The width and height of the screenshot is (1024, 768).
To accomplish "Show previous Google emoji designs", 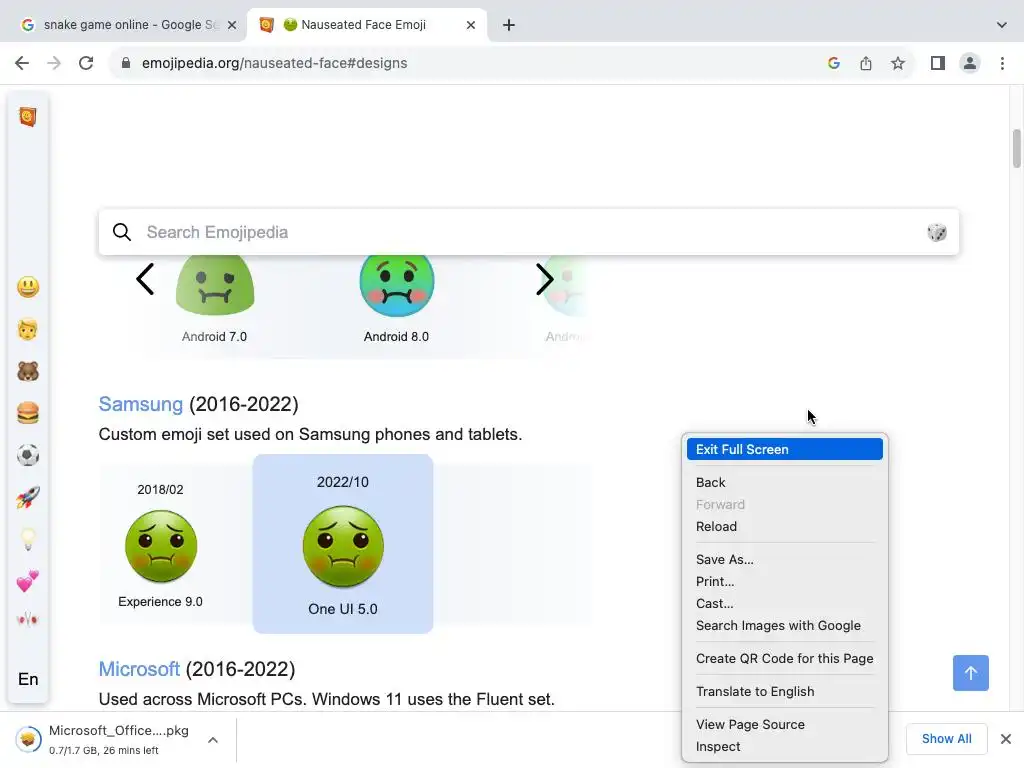I will point(145,280).
